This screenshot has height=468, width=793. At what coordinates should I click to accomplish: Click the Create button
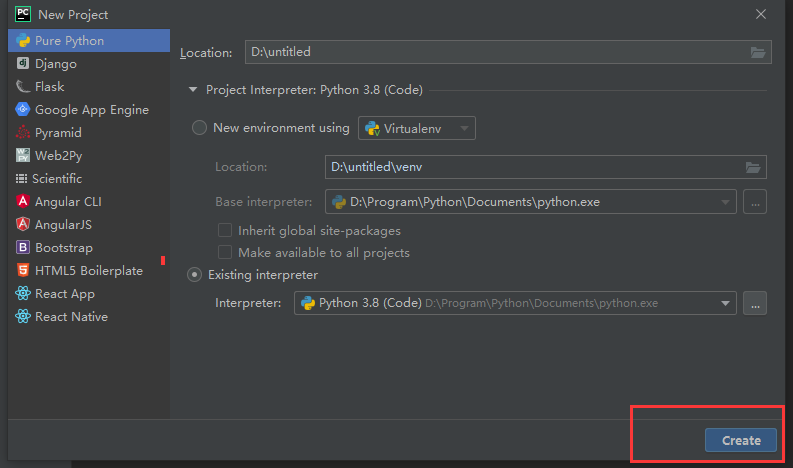(741, 440)
